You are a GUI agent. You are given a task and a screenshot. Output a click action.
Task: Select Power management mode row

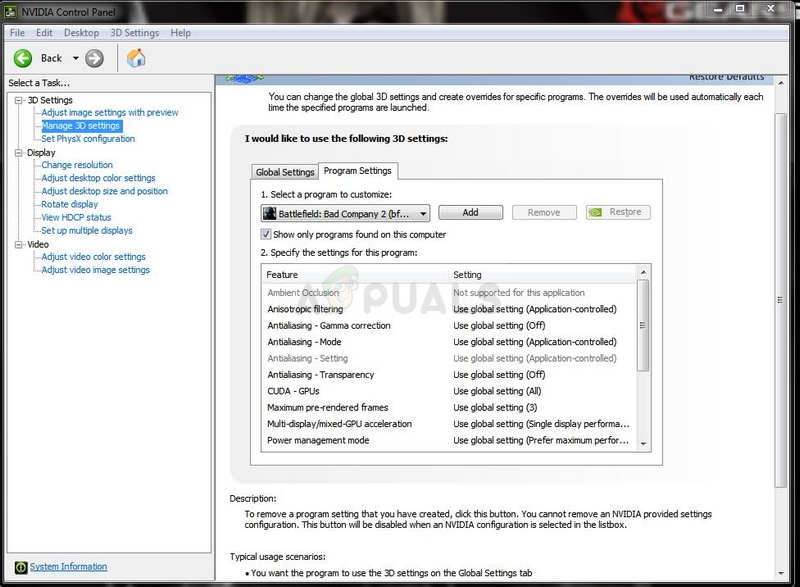(x=449, y=440)
